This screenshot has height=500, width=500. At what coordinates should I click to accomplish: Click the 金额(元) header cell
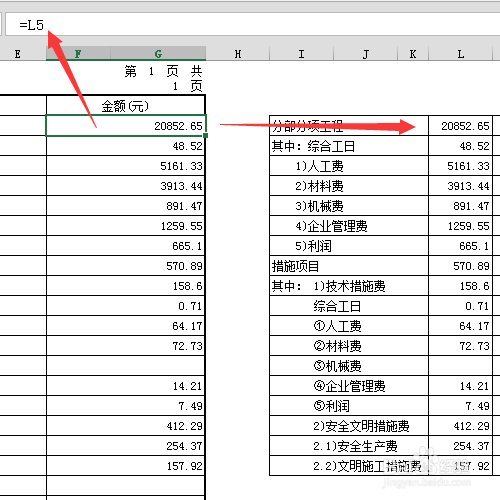[x=125, y=106]
